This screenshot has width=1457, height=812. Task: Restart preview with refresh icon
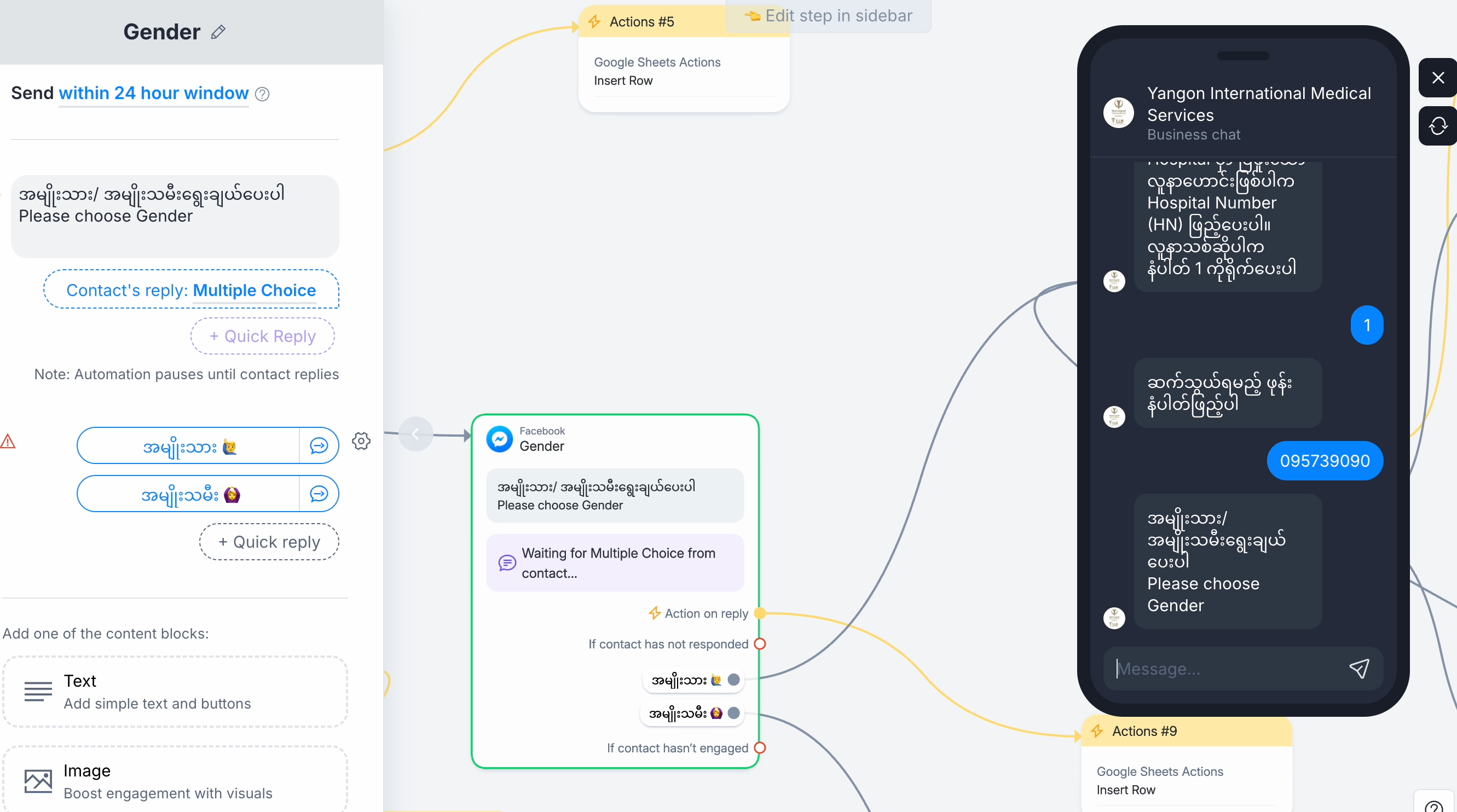click(x=1438, y=125)
